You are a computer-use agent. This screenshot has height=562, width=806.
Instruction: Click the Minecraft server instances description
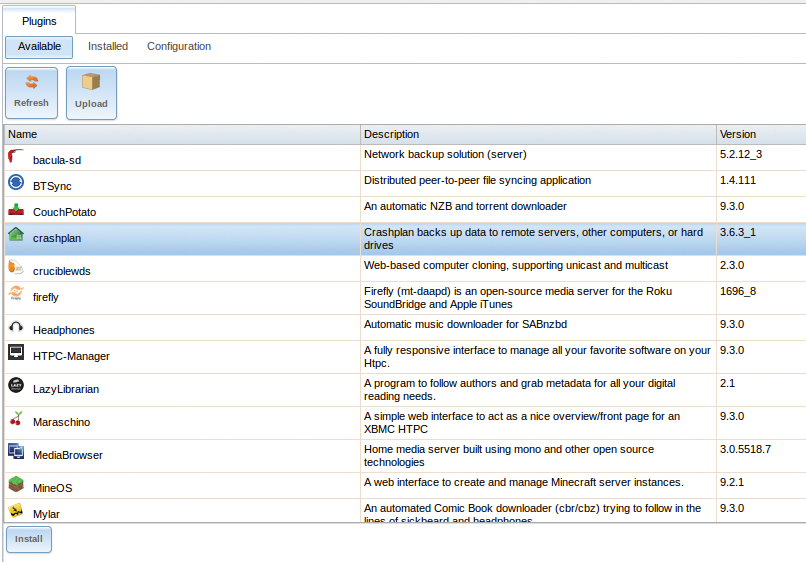524,482
